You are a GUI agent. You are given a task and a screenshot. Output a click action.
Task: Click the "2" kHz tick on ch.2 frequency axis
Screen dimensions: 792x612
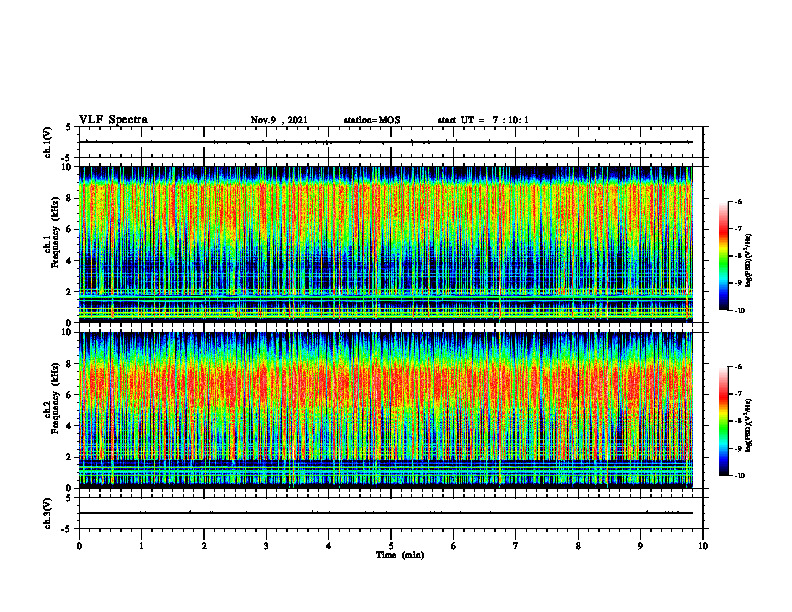tap(70, 457)
